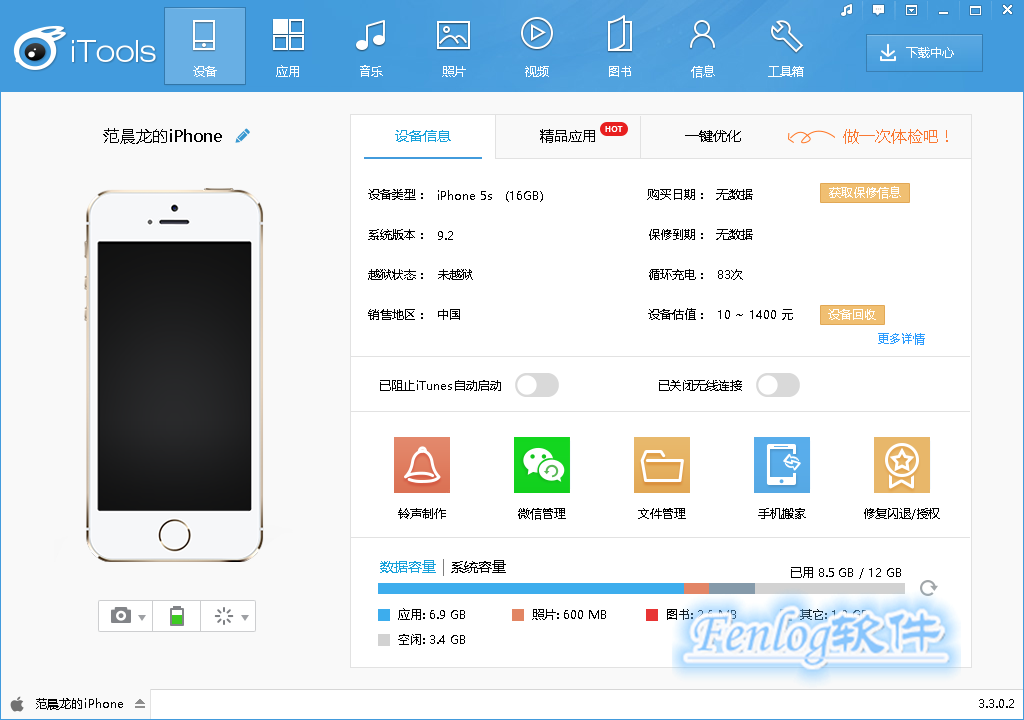Click the orange 照片 segment of storage bar

click(x=696, y=589)
